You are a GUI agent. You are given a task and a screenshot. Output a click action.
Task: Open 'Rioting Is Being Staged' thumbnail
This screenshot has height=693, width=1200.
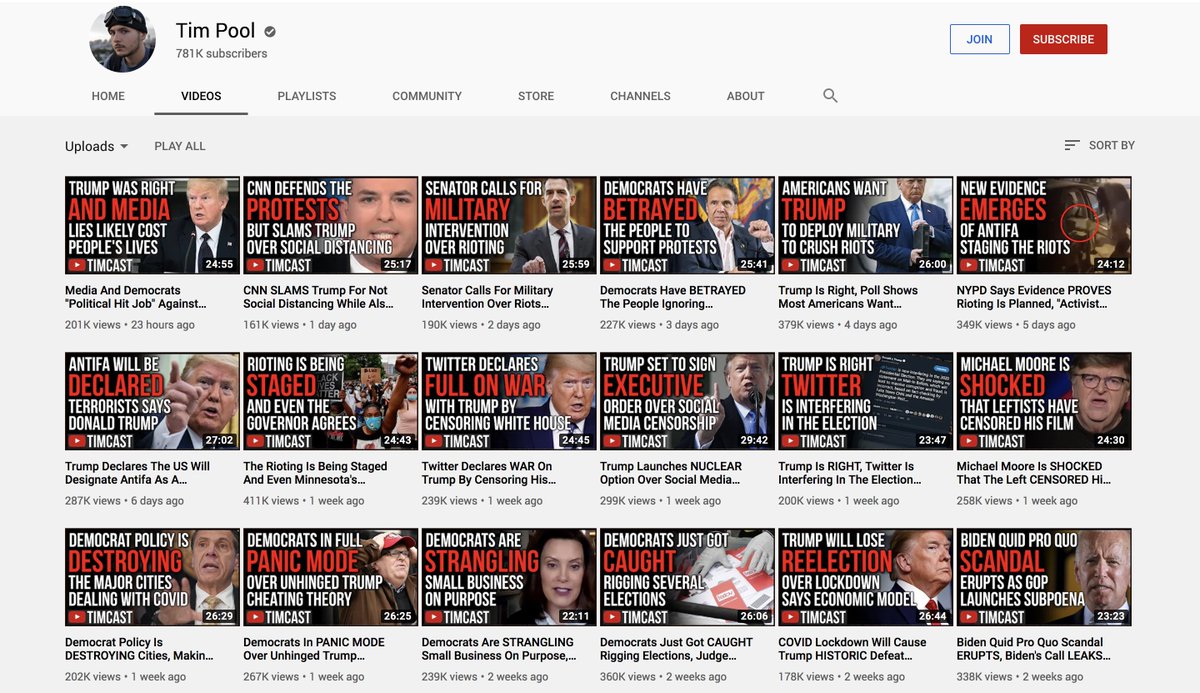331,401
